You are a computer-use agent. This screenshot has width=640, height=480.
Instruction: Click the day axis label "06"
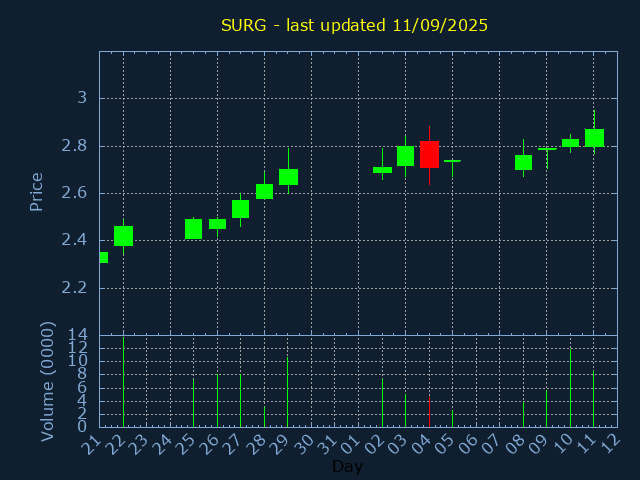467,443
